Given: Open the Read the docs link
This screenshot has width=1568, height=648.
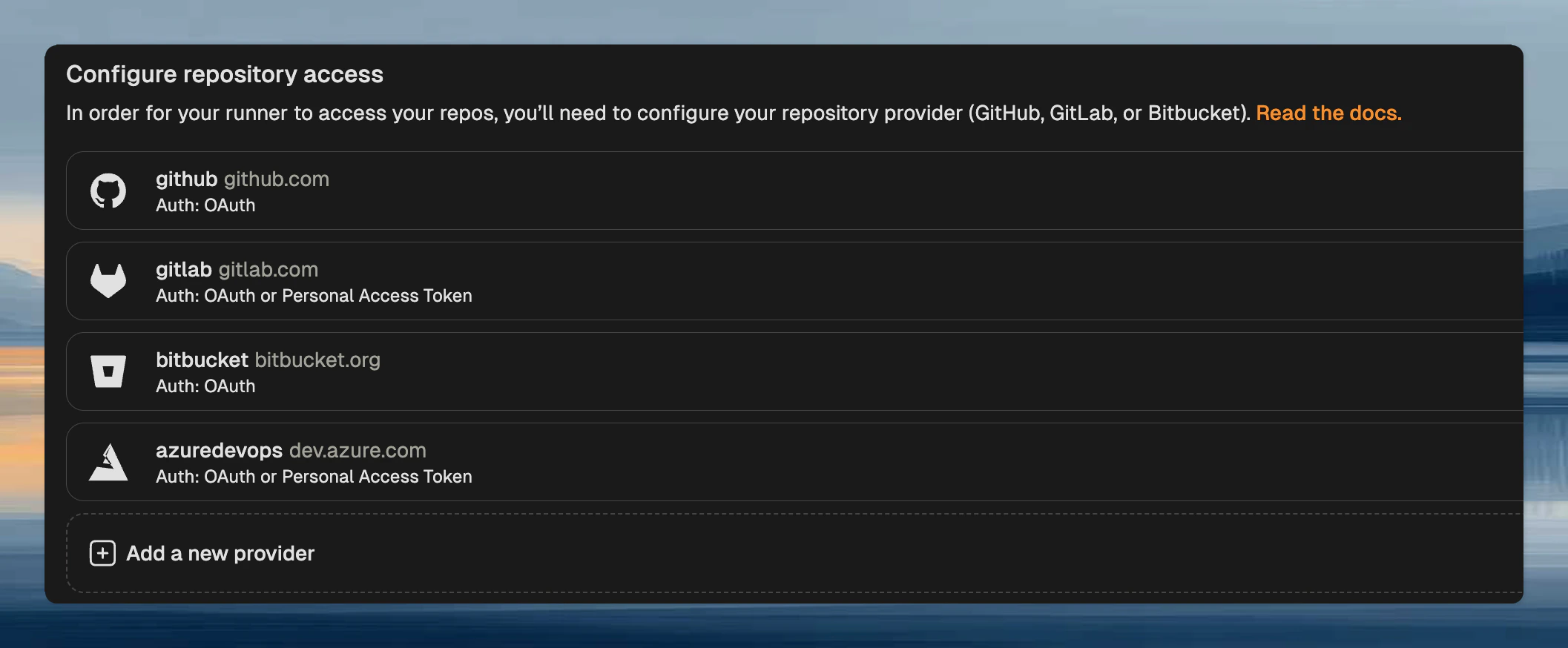Looking at the screenshot, I should 1328,113.
